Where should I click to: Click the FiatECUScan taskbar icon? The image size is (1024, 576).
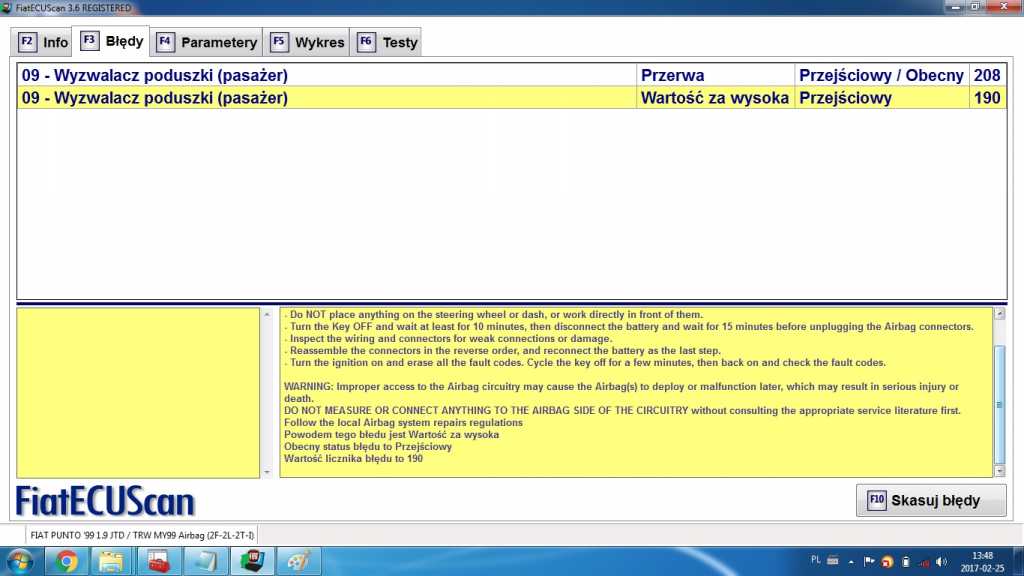click(251, 561)
